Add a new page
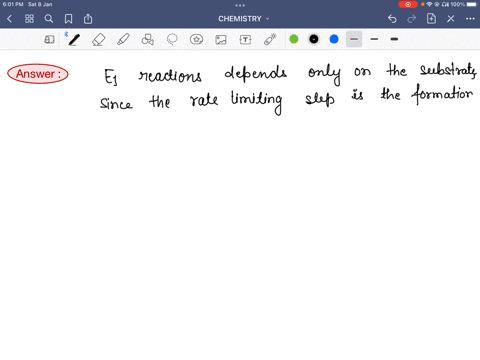 431,19
